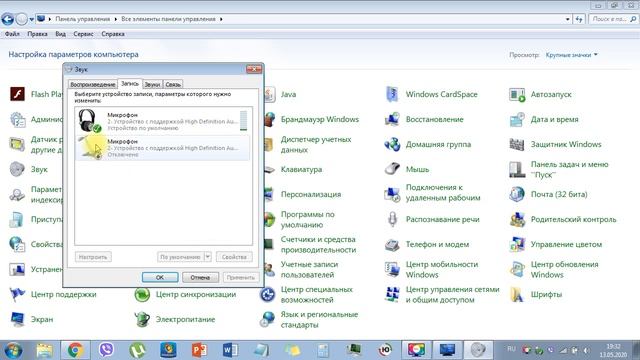Viewport: 640px width, 360px height.
Task: Open the Защитник Windows icon
Action: point(517,144)
